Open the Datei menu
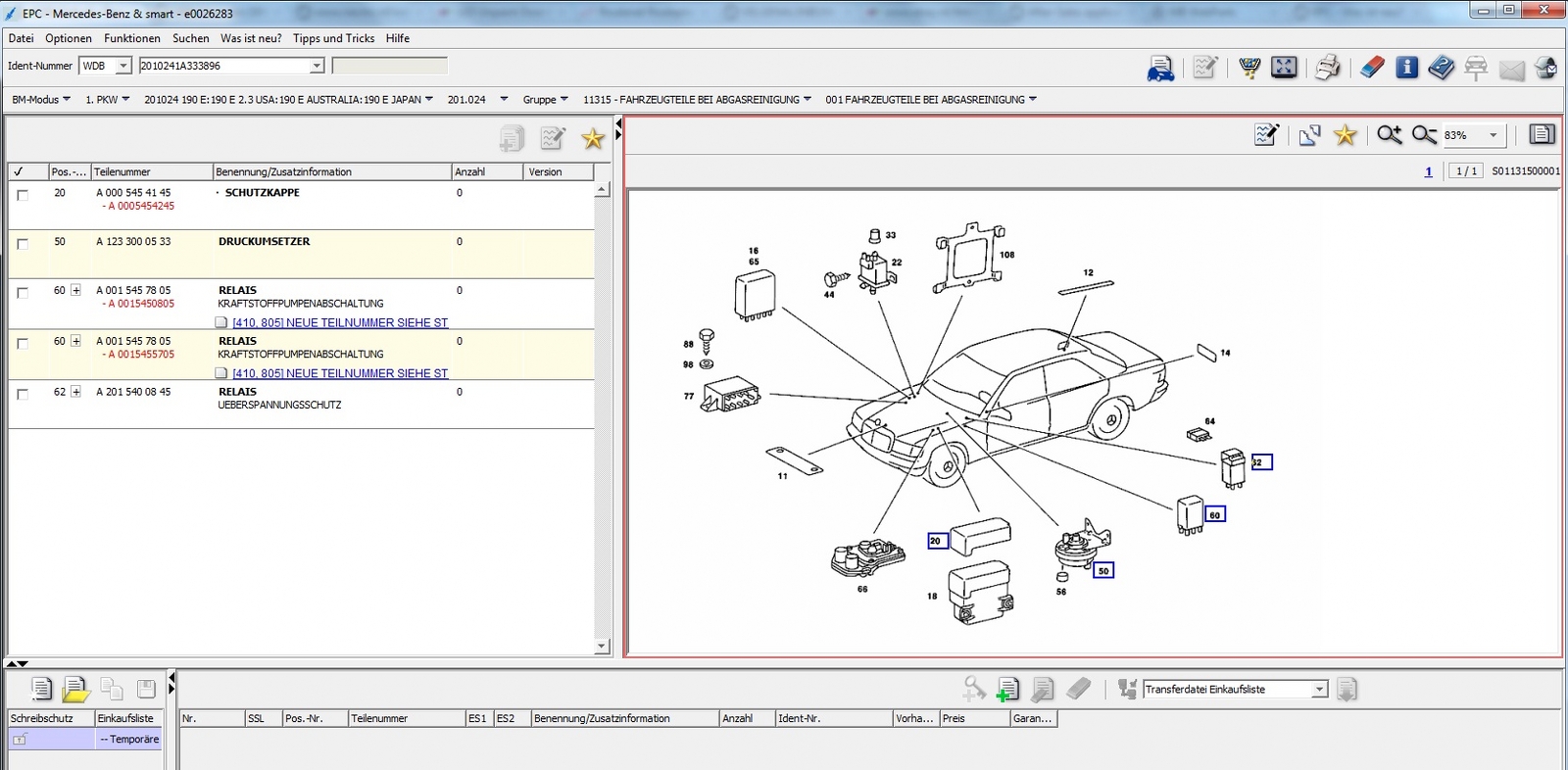This screenshot has height=770, width=1568. coord(22,38)
